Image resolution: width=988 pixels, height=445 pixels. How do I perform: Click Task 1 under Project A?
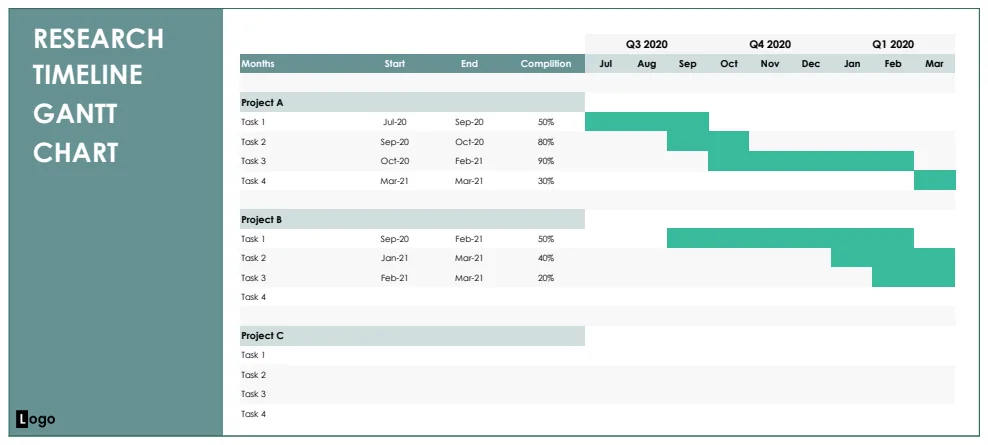pos(253,122)
